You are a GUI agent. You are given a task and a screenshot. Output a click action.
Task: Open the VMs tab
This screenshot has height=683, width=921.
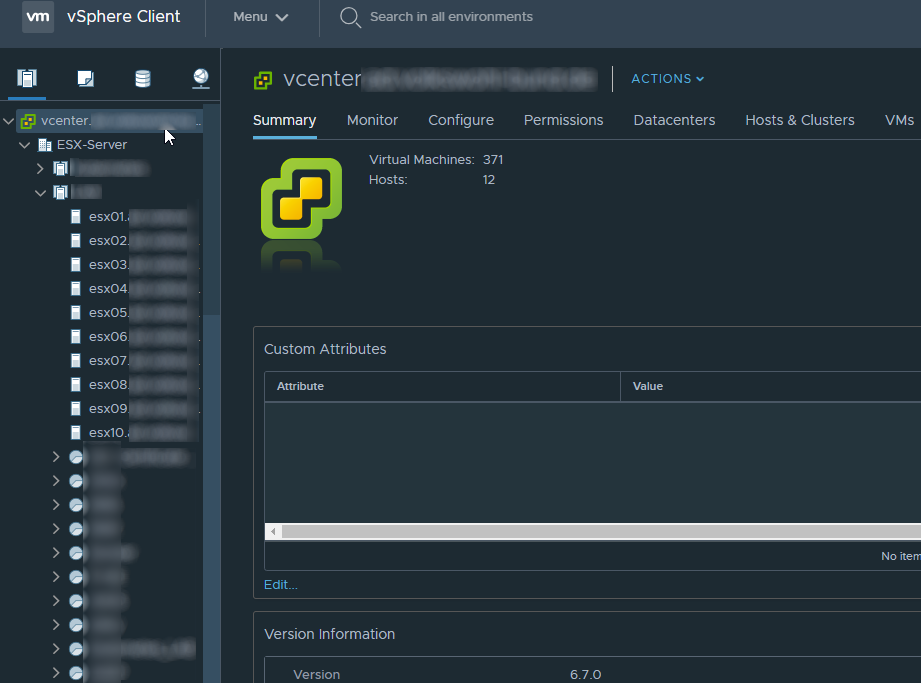pyautogui.click(x=899, y=120)
